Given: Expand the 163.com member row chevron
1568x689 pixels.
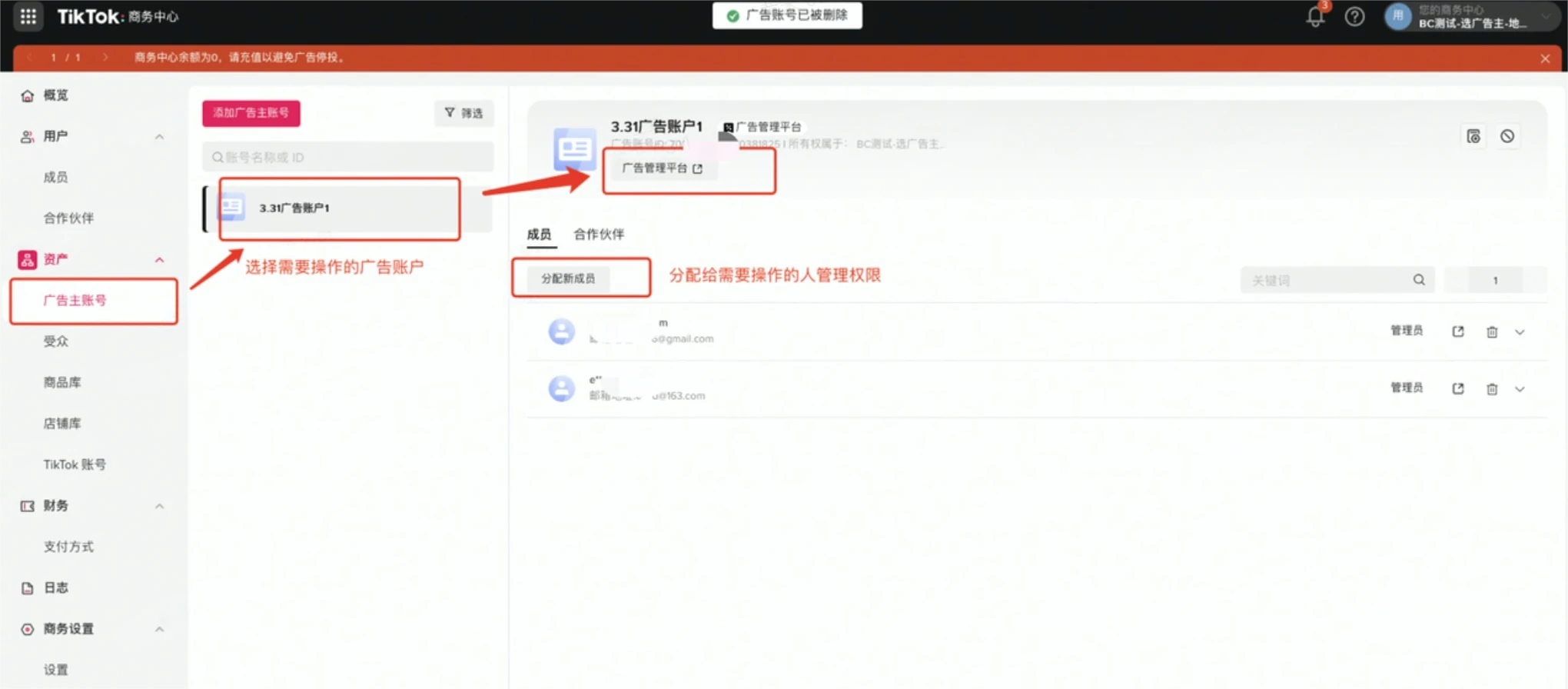Looking at the screenshot, I should pos(1520,389).
